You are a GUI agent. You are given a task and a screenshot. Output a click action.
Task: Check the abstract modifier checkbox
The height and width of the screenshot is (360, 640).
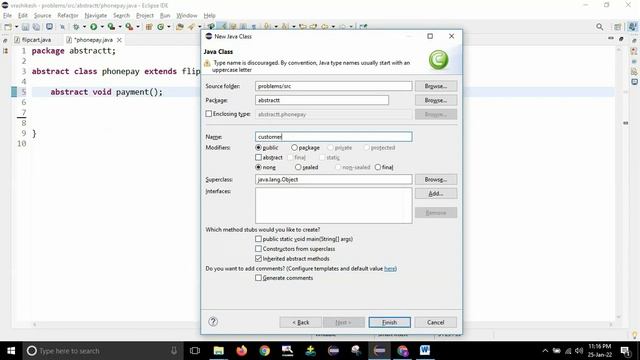click(x=258, y=157)
